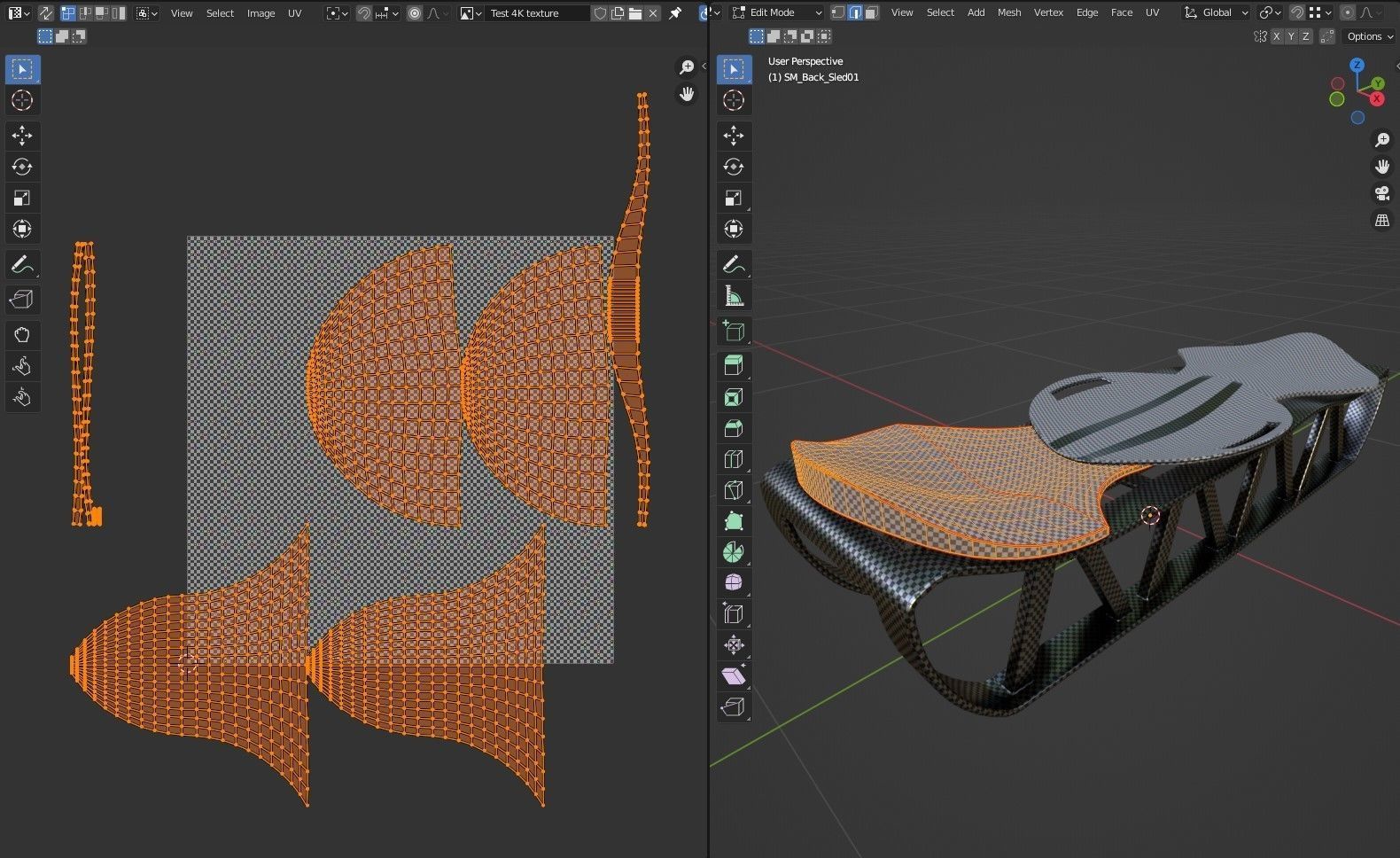This screenshot has height=858, width=1400.
Task: Click the open image folder button
Action: click(x=635, y=13)
